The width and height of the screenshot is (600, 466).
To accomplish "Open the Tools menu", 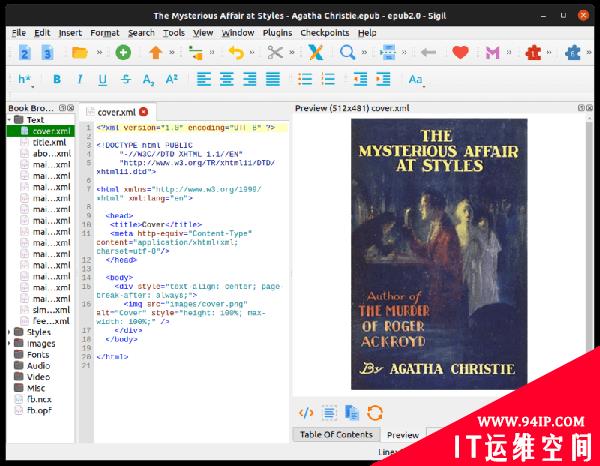I will (x=174, y=33).
